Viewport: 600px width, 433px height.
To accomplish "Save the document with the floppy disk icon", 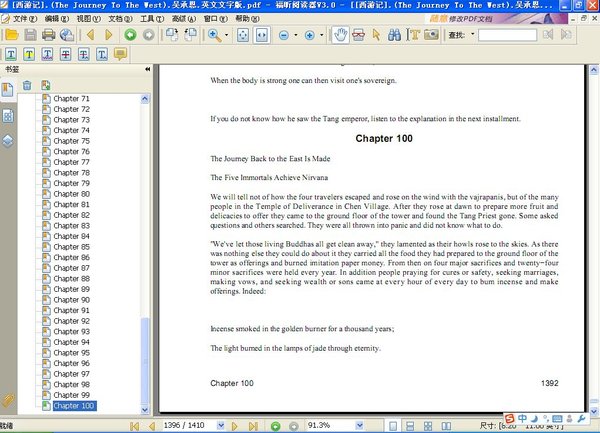I will tap(30, 35).
